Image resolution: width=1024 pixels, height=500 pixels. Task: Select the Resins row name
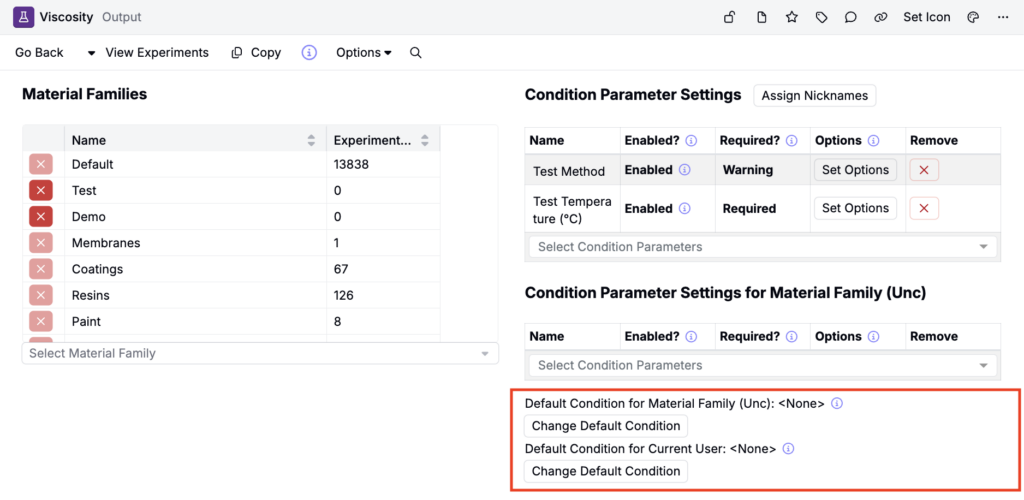(91, 295)
